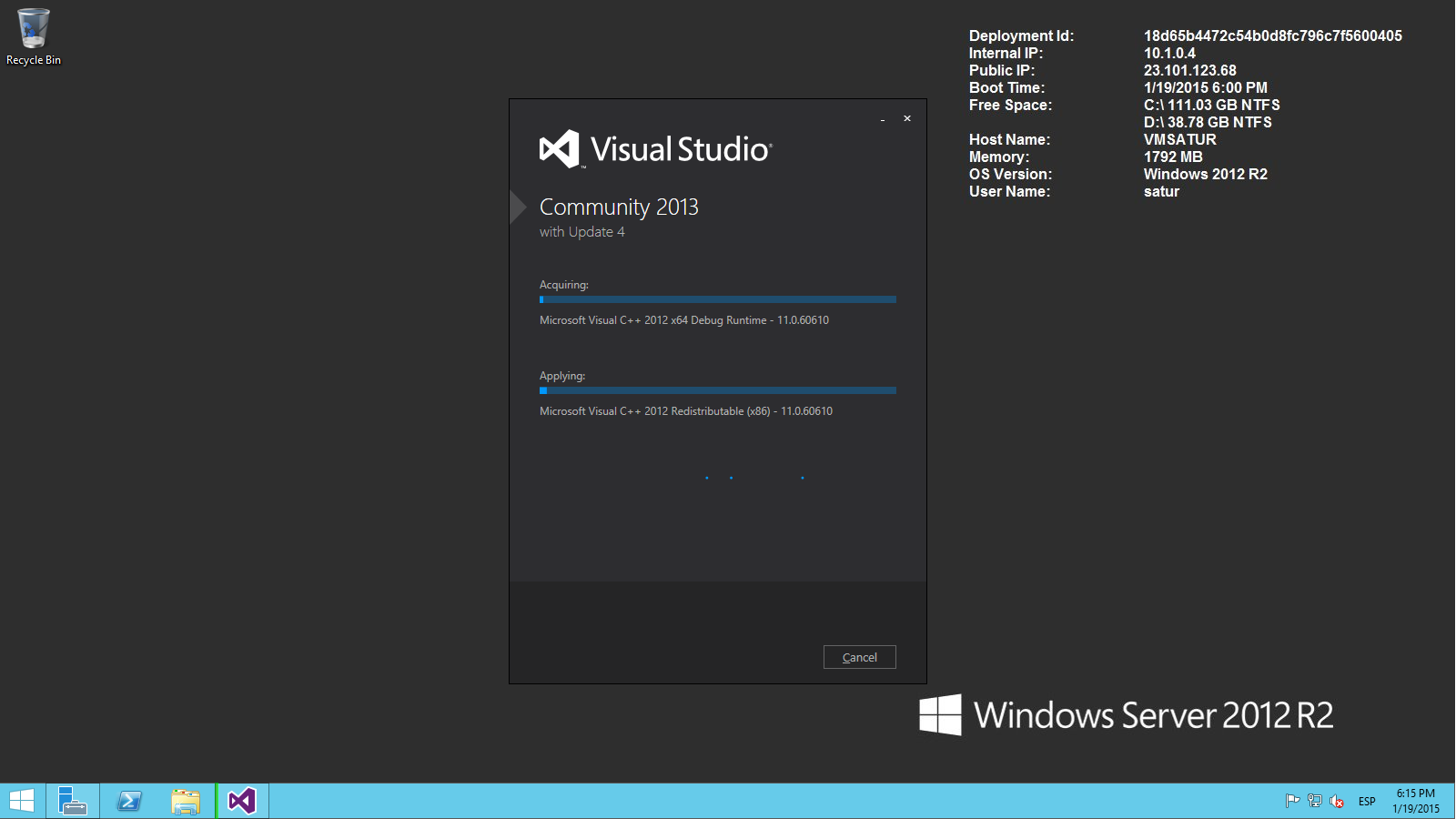Click the Acquiring progress bar
The height and width of the screenshot is (819, 1456).
point(718,299)
